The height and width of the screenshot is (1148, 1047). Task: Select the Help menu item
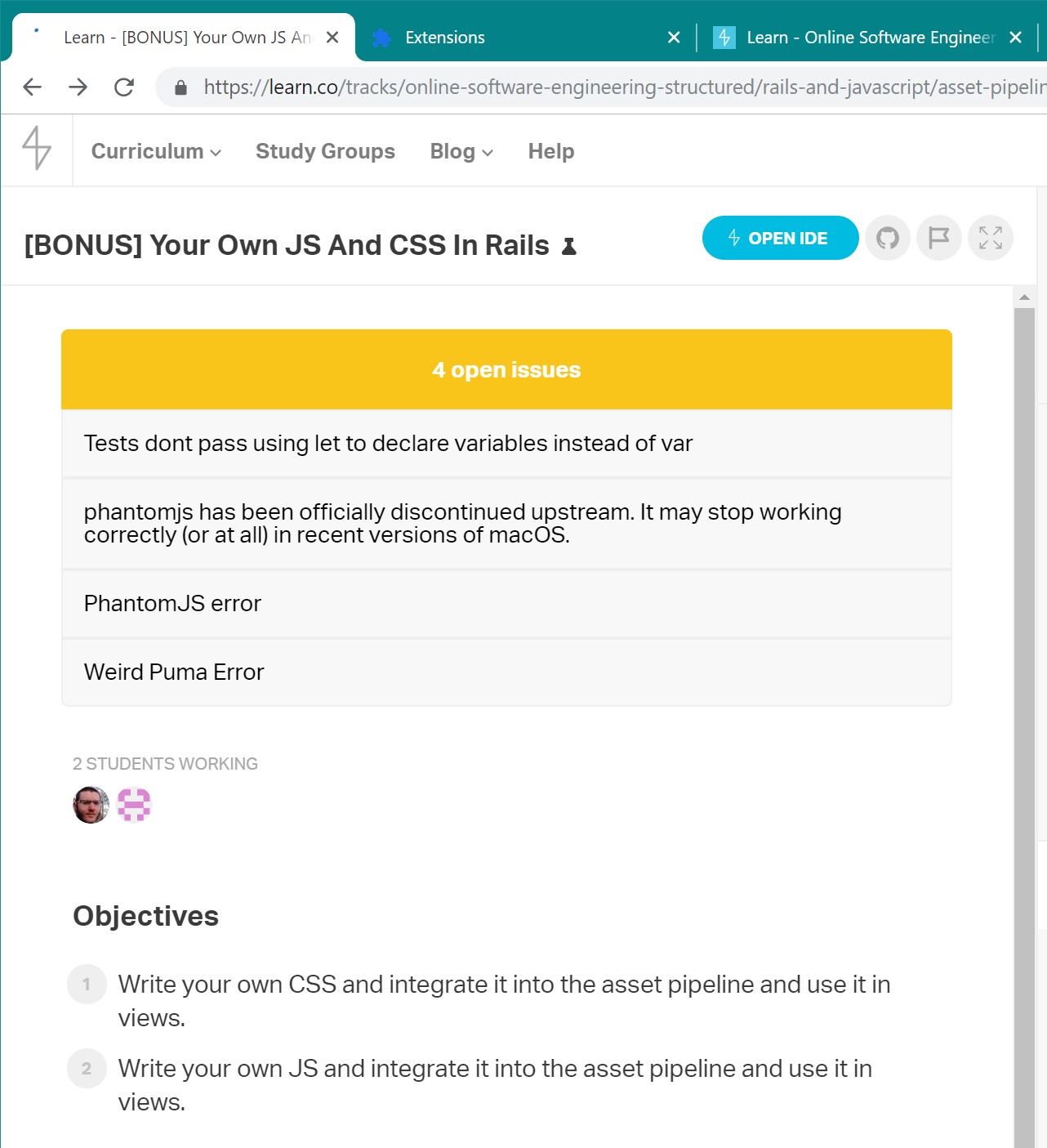tap(551, 151)
